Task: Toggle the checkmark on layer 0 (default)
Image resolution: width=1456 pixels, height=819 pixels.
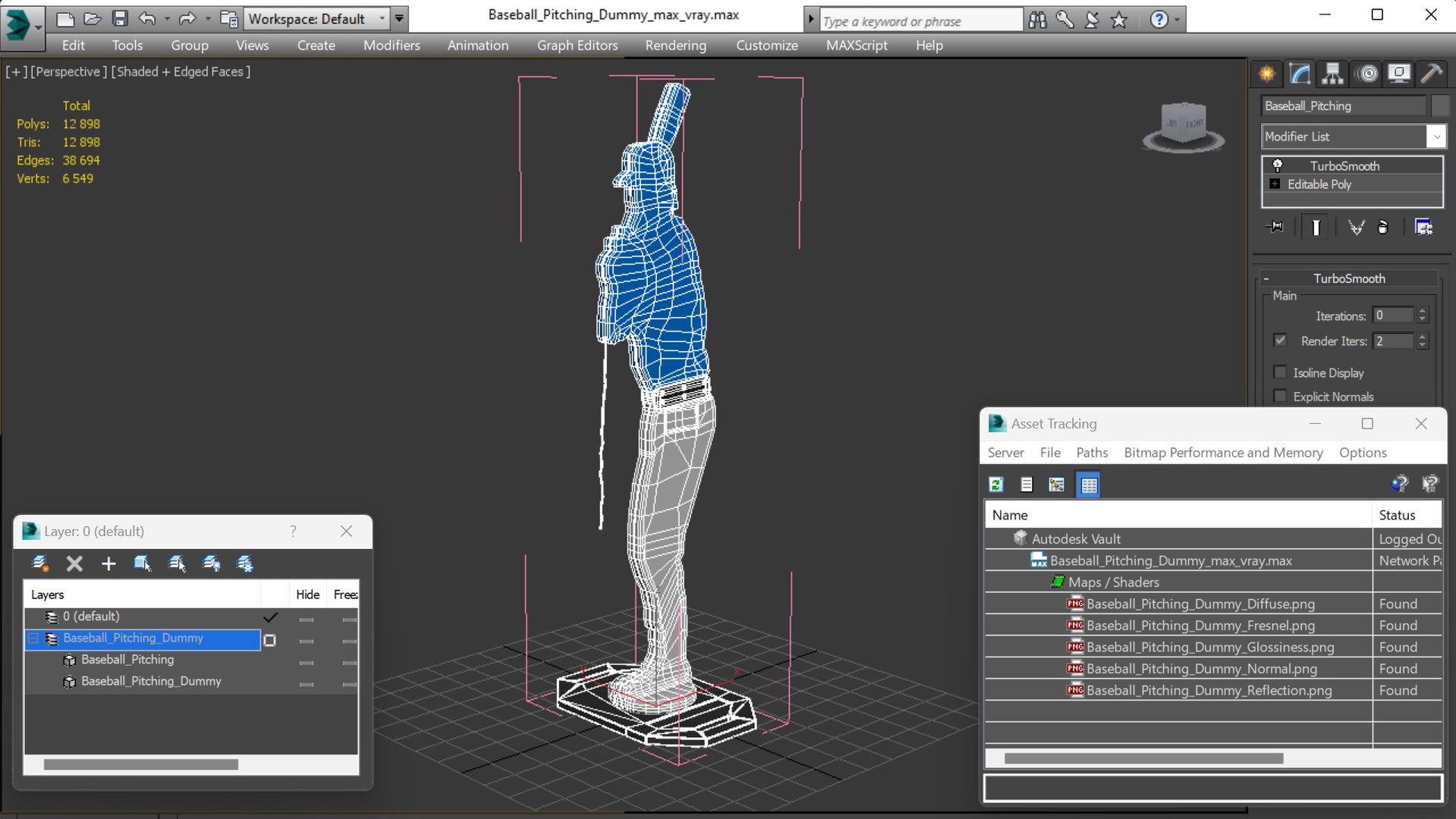Action: 270,617
